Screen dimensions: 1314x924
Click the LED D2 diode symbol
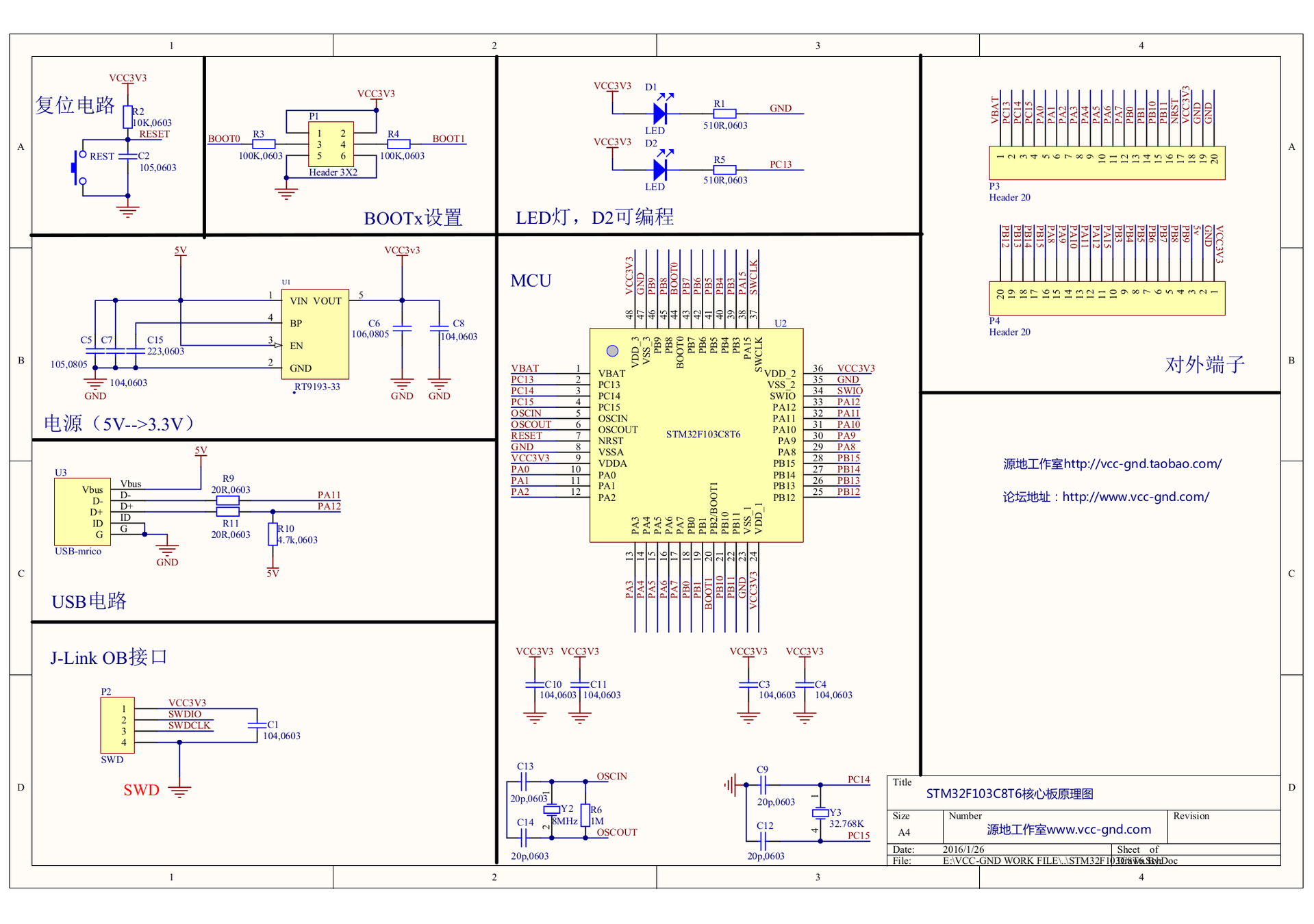[x=660, y=169]
